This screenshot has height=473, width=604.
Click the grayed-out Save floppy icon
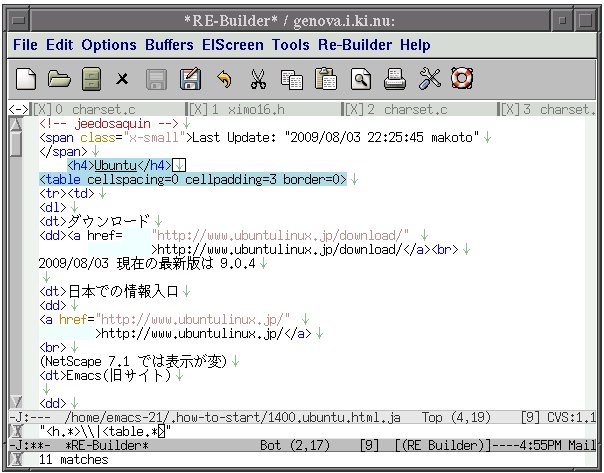(156, 79)
